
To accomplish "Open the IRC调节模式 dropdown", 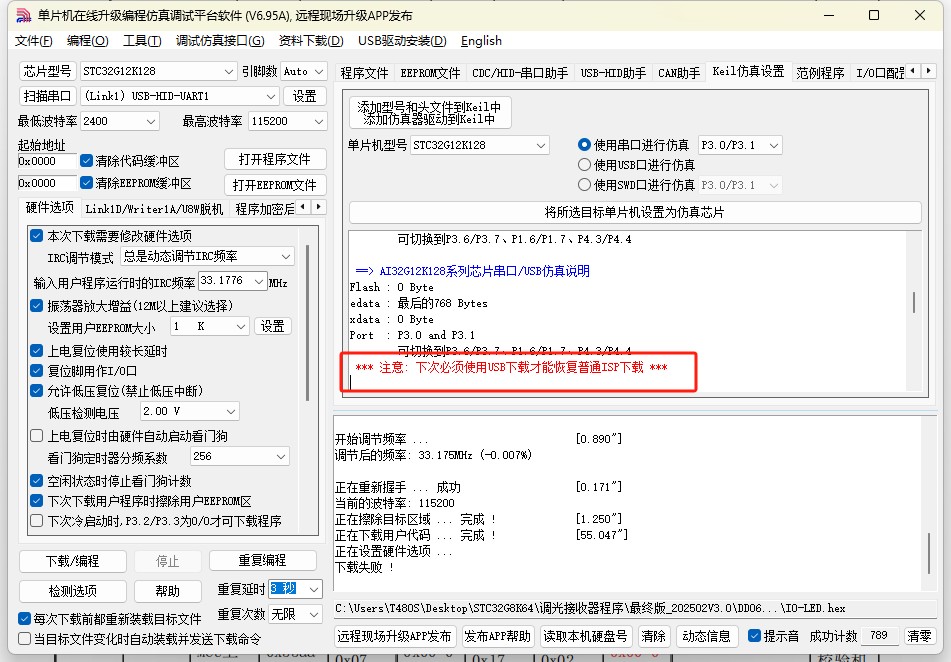I will point(285,257).
